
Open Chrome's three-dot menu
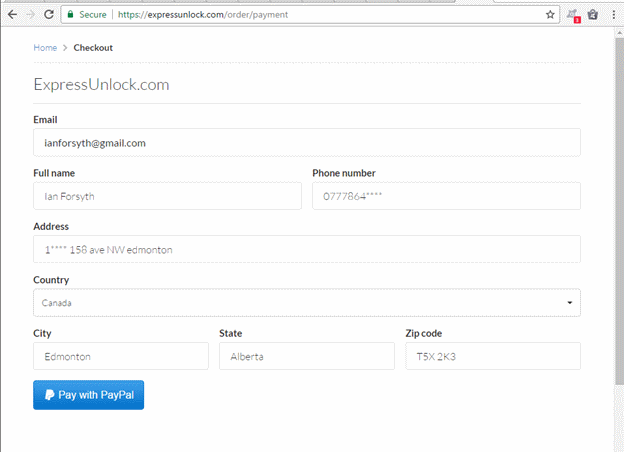(x=613, y=15)
